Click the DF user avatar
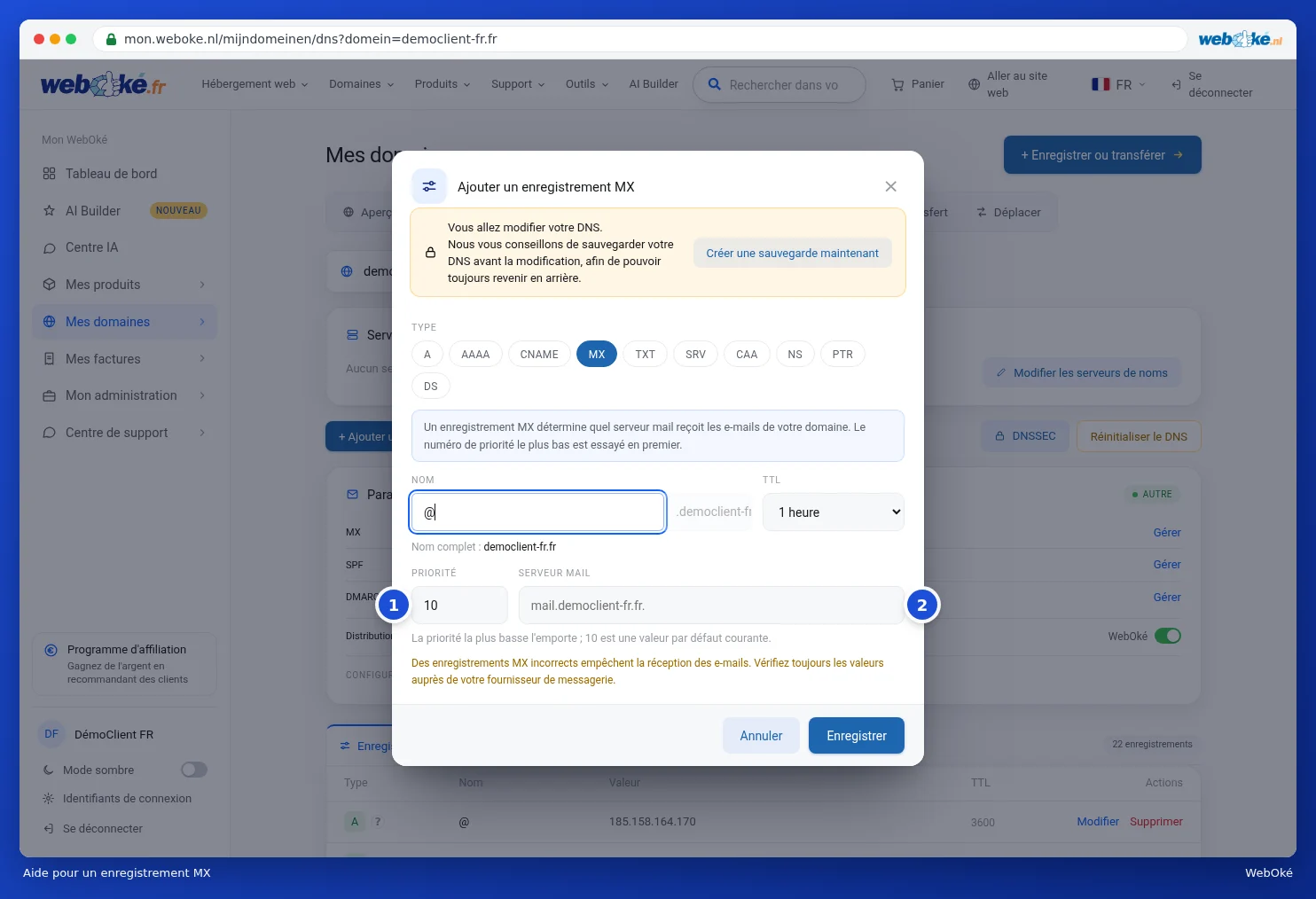The width and height of the screenshot is (1316, 899). [x=51, y=734]
